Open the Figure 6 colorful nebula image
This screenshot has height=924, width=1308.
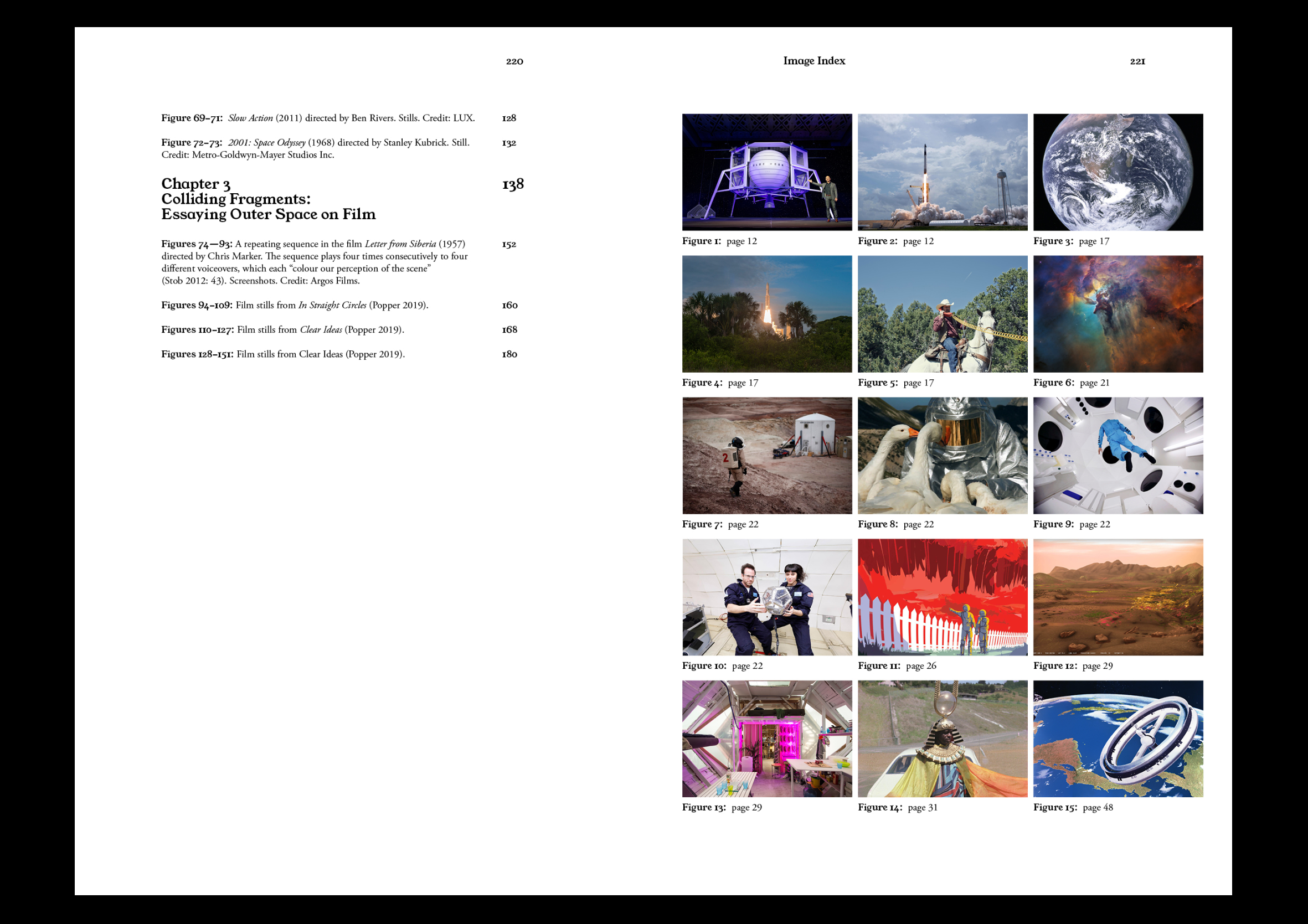tap(1118, 314)
